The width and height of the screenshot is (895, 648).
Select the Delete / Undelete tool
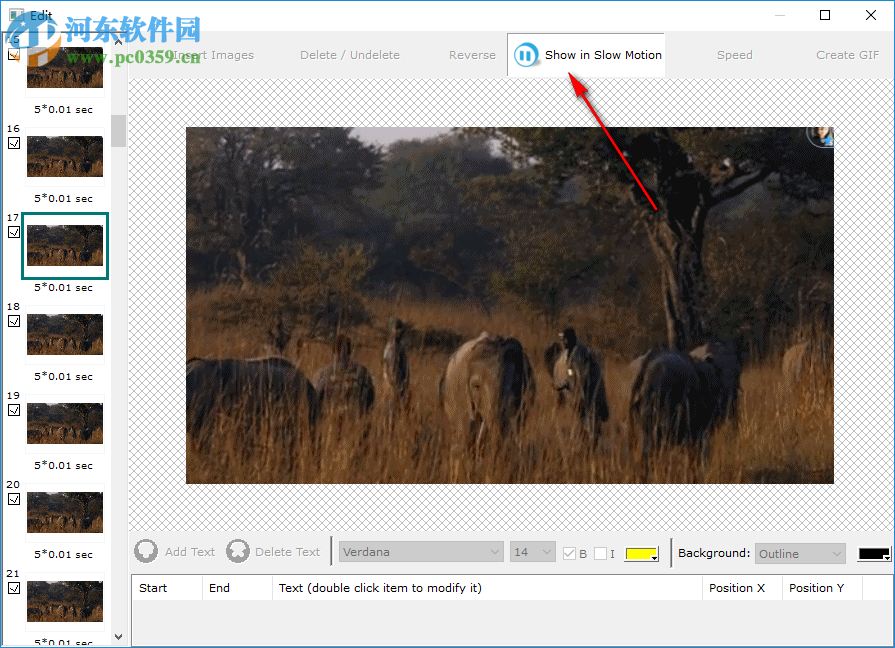(x=350, y=55)
